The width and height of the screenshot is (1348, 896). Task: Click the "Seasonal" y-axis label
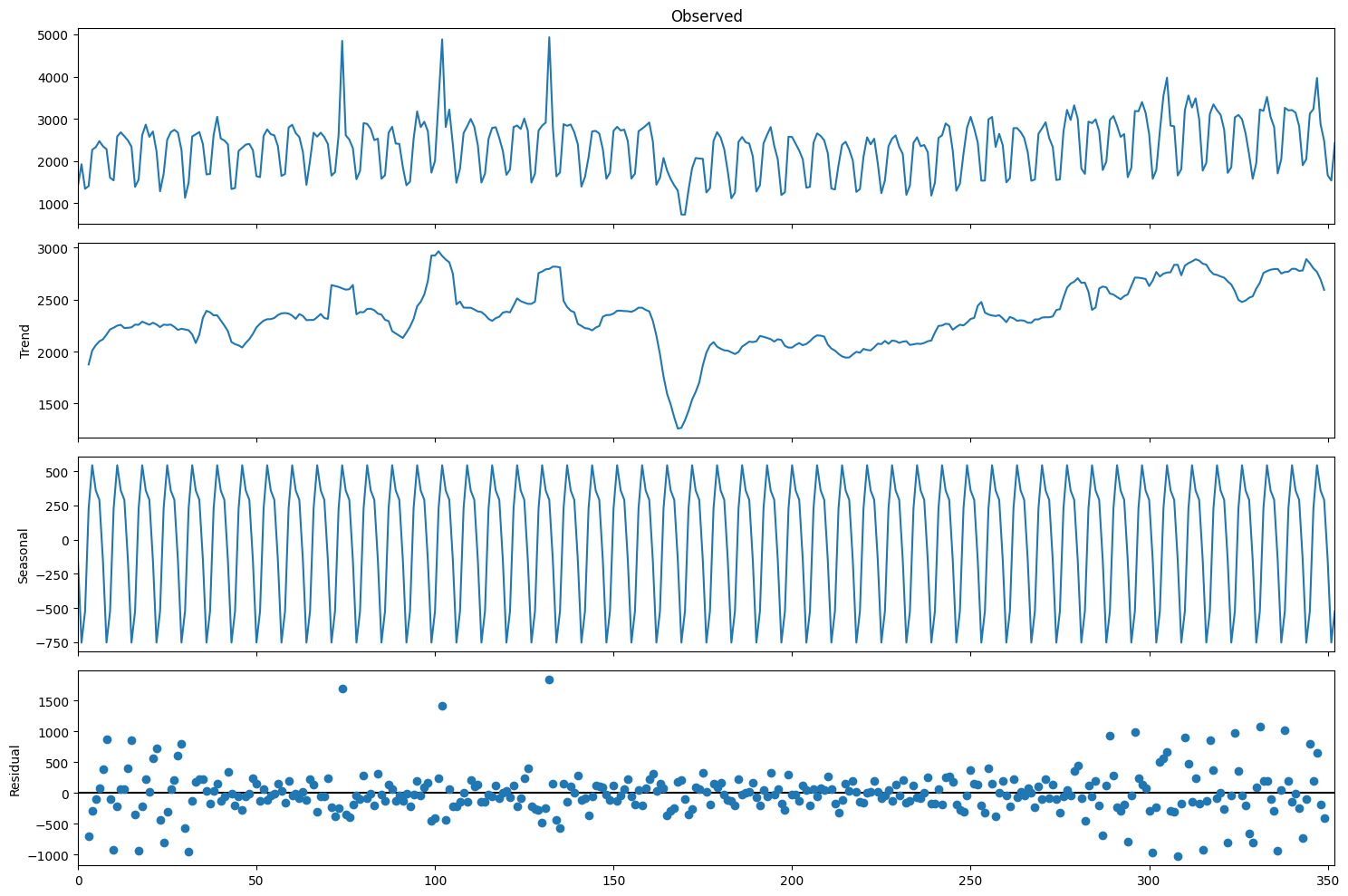(x=25, y=555)
